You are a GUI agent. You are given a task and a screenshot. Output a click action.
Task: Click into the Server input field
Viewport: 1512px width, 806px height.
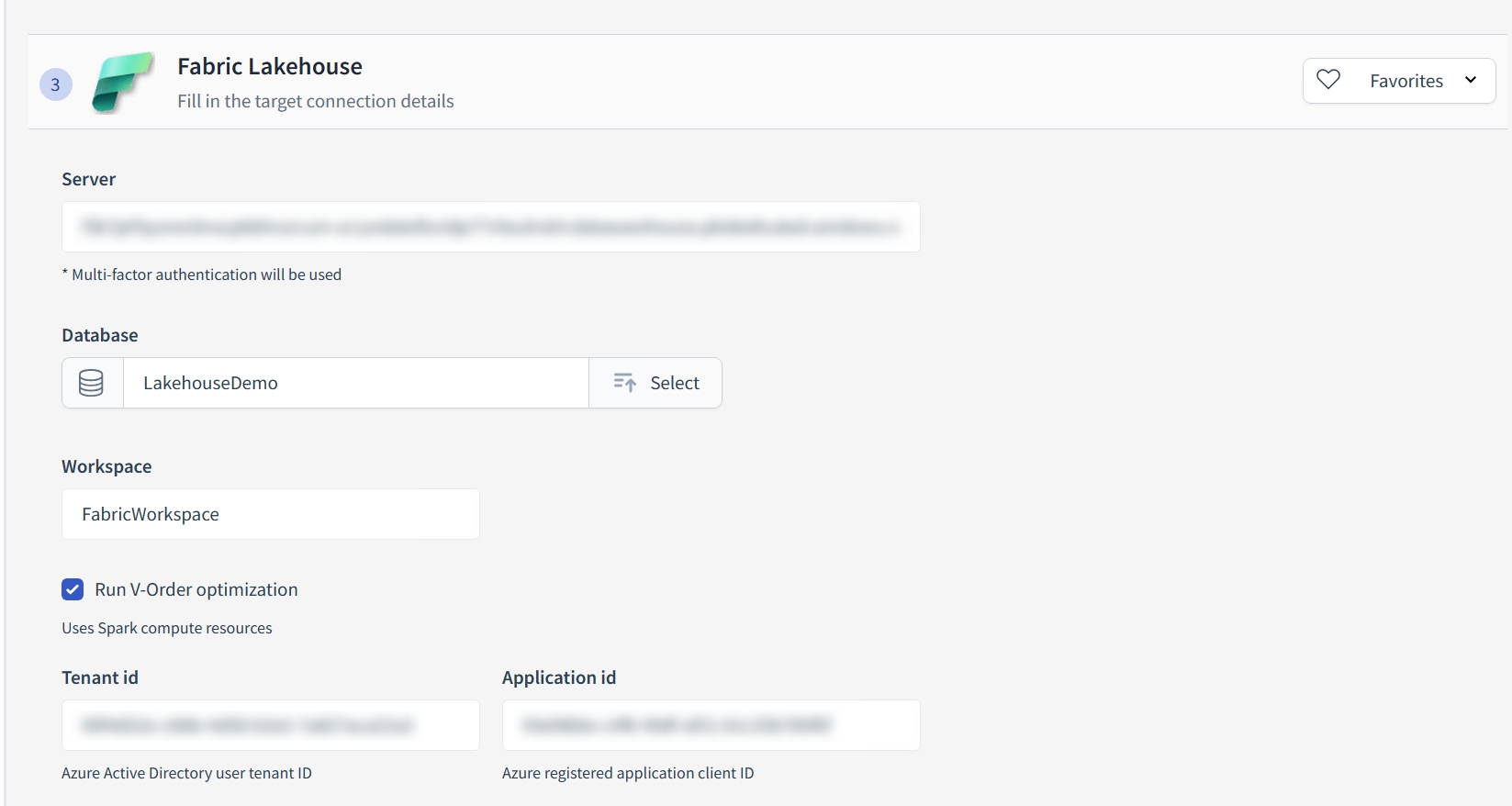coord(490,227)
